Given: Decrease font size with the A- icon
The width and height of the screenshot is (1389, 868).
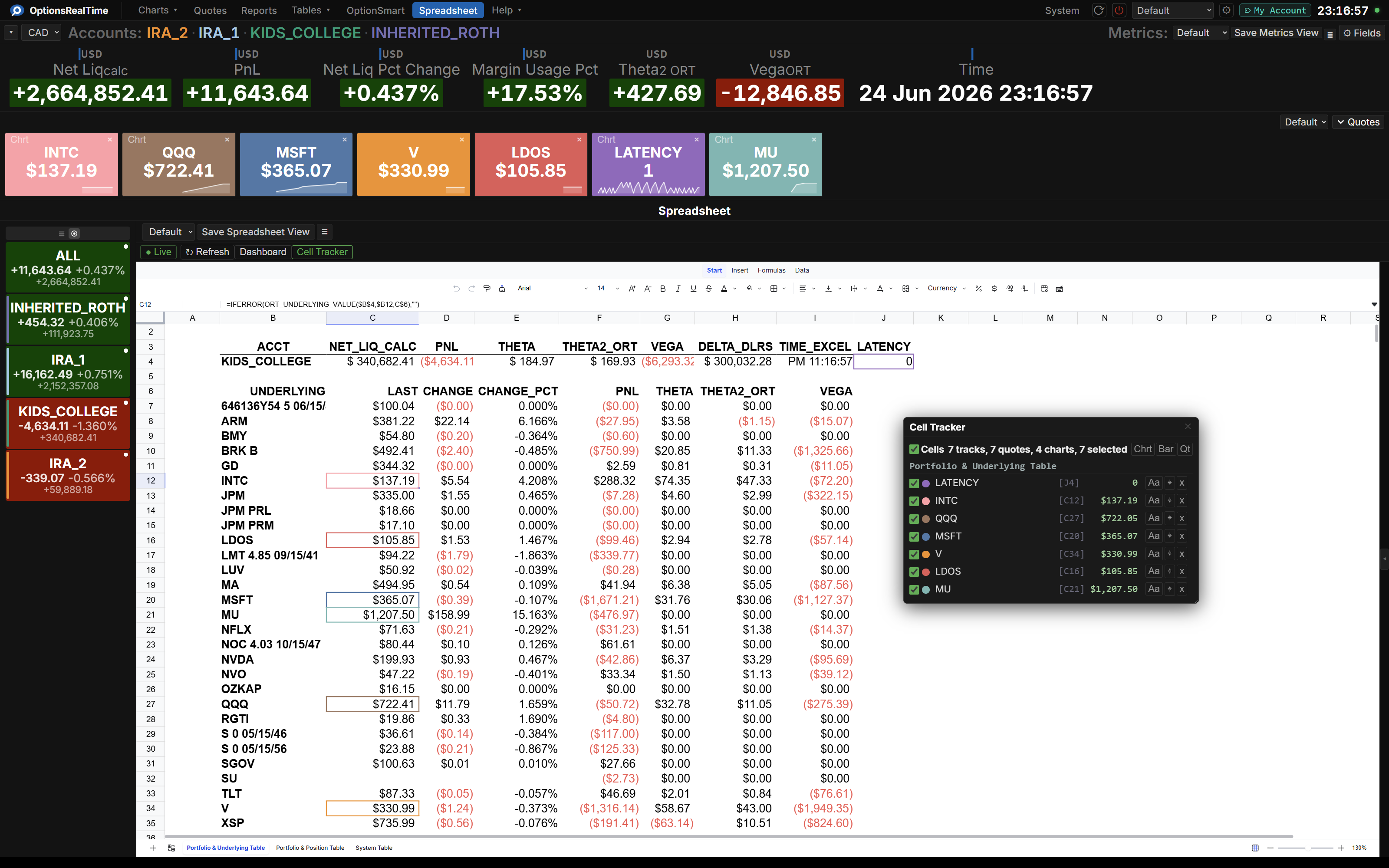Looking at the screenshot, I should click(x=648, y=288).
